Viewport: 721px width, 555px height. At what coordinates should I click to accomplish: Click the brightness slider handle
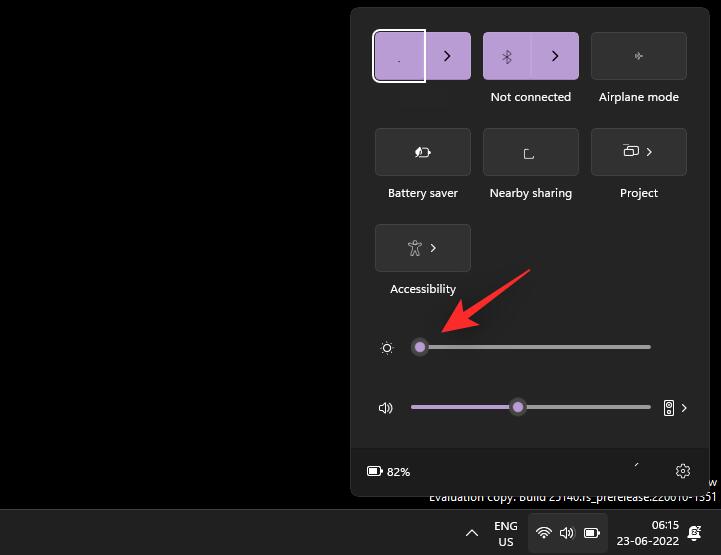(x=420, y=347)
